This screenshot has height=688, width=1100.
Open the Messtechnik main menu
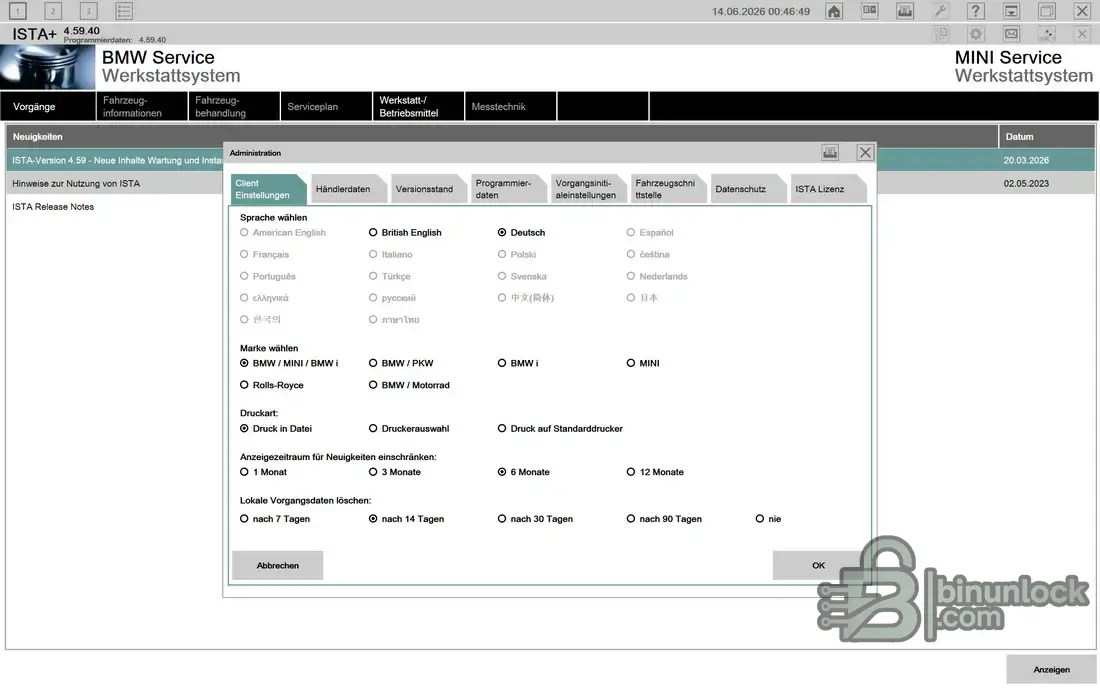(x=510, y=107)
